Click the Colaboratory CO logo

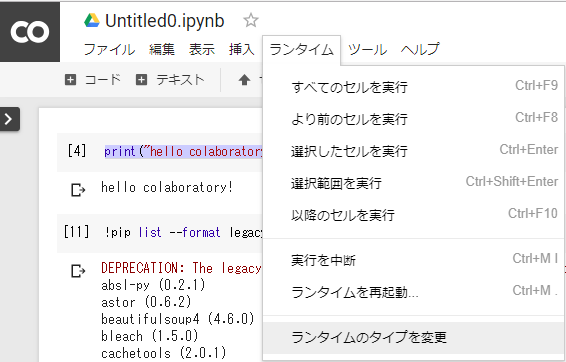click(30, 31)
